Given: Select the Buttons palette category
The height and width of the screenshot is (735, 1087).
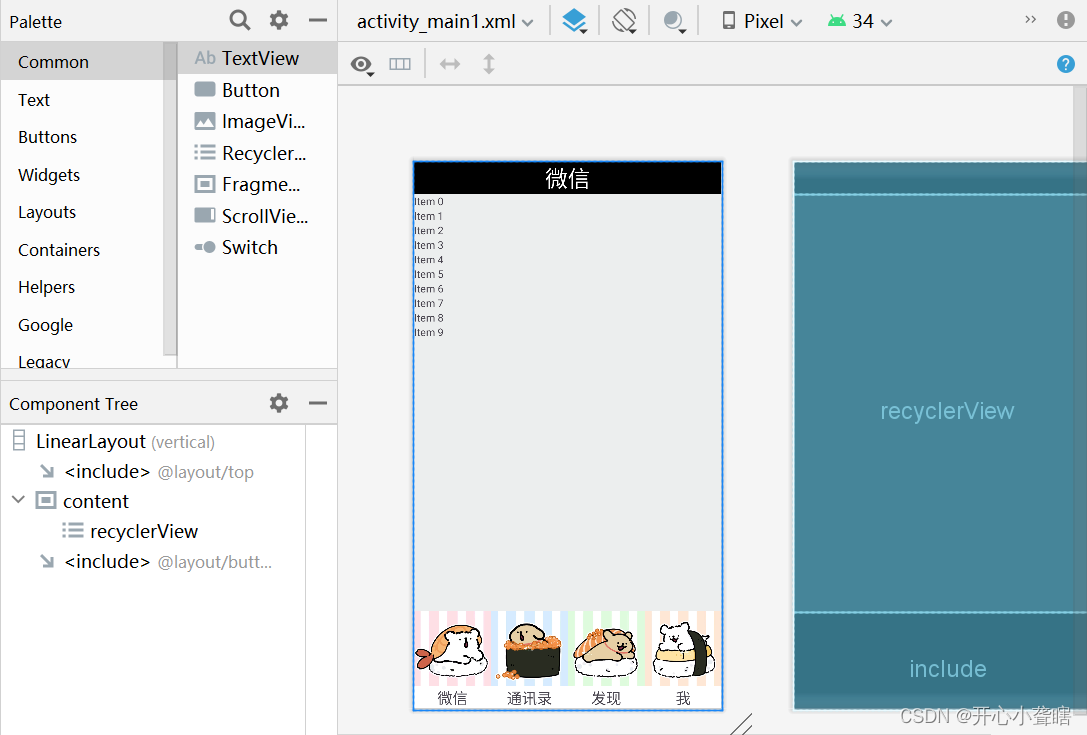Looking at the screenshot, I should point(82,137).
